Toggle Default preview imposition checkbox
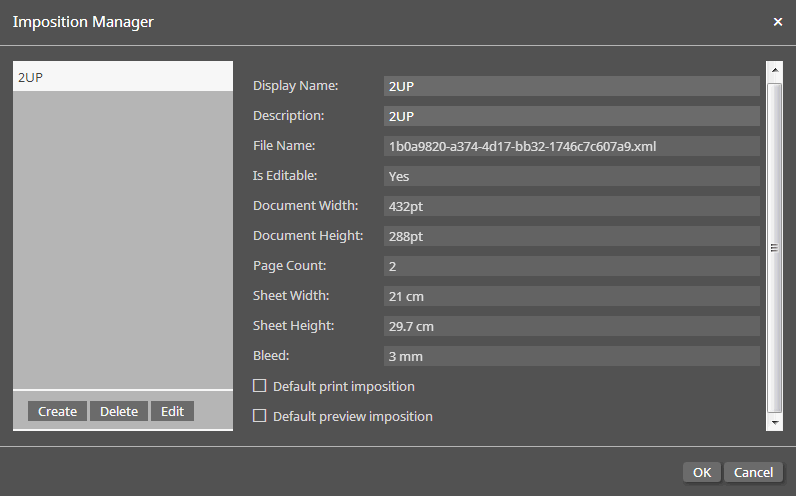Screen dimensions: 796x496 [260, 416]
